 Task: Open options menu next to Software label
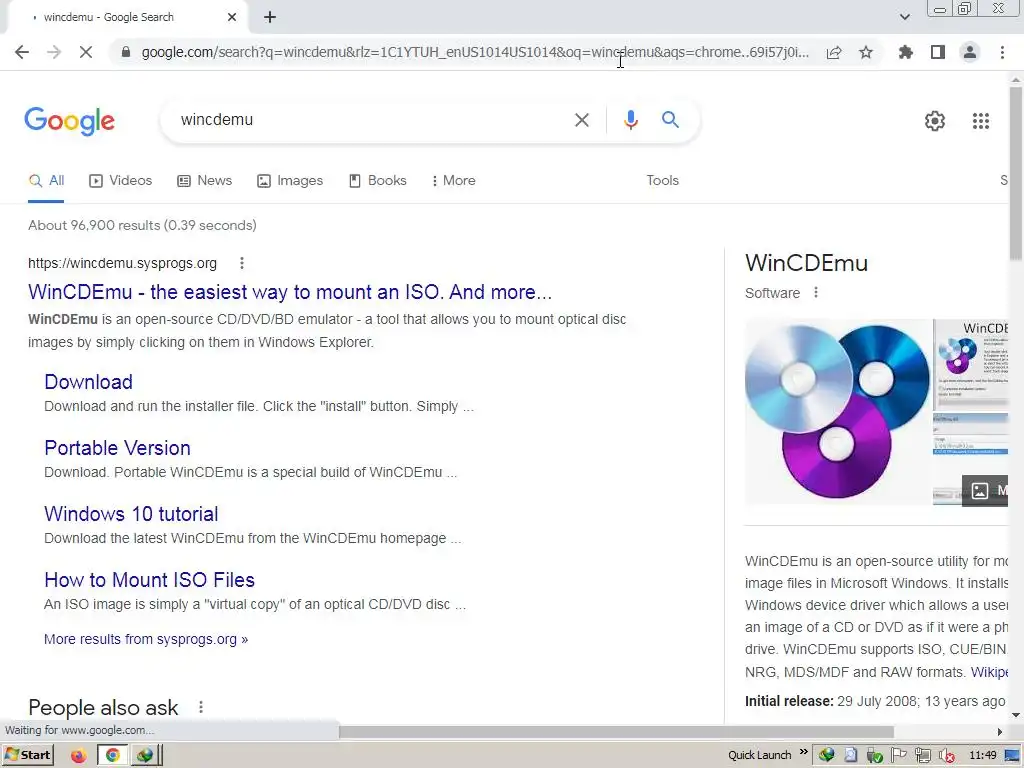pos(816,293)
